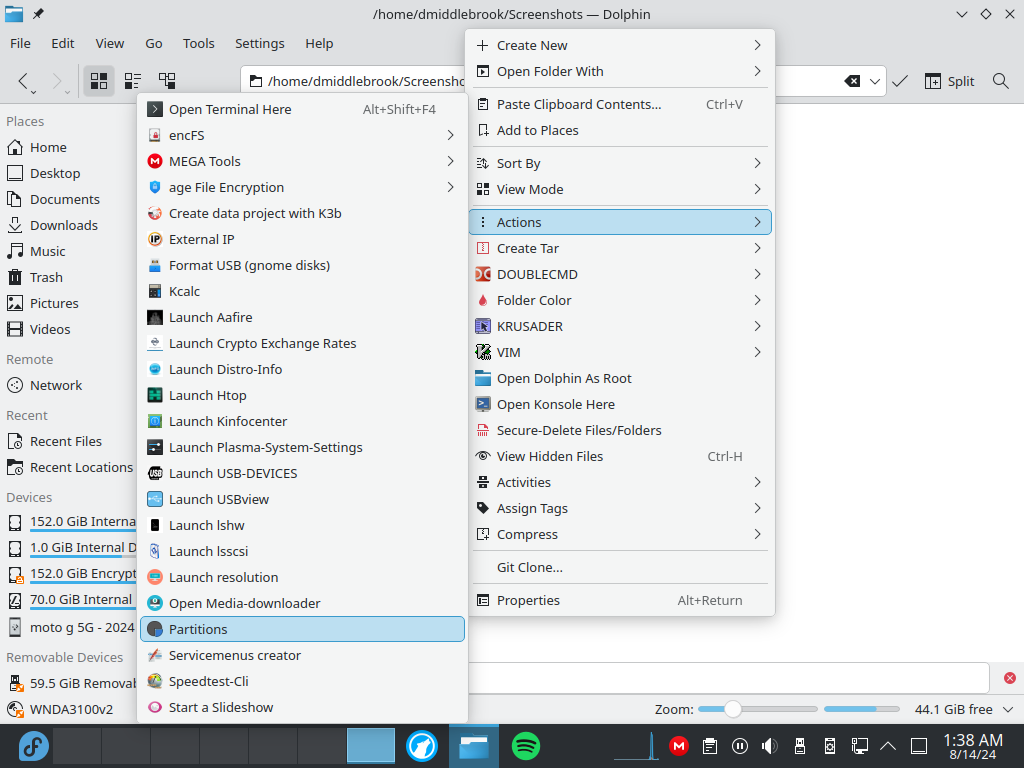Screen dimensions: 1024x768
Task: Show hidden tray icons arrow
Action: coord(888,746)
